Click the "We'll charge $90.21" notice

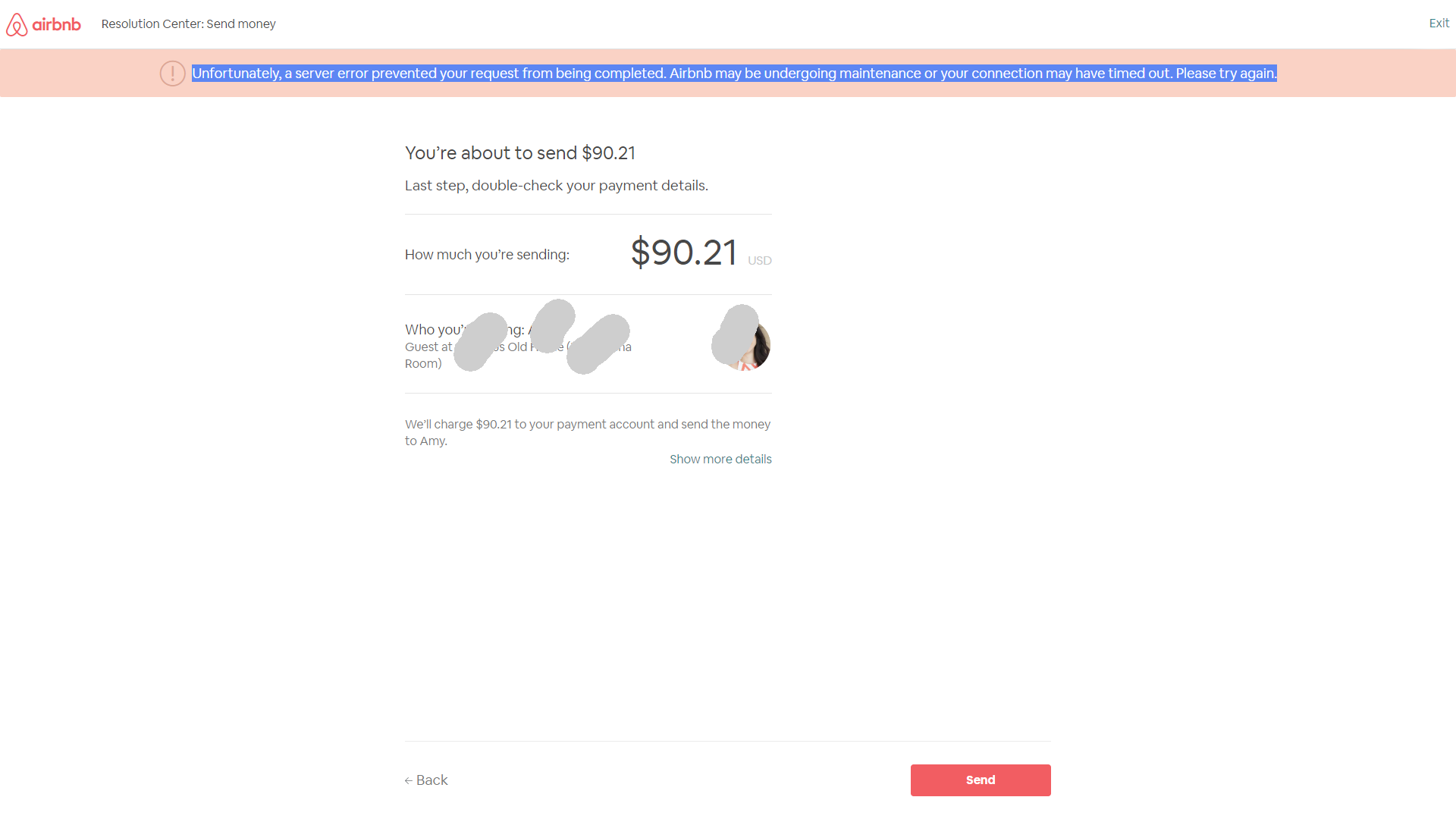587,432
